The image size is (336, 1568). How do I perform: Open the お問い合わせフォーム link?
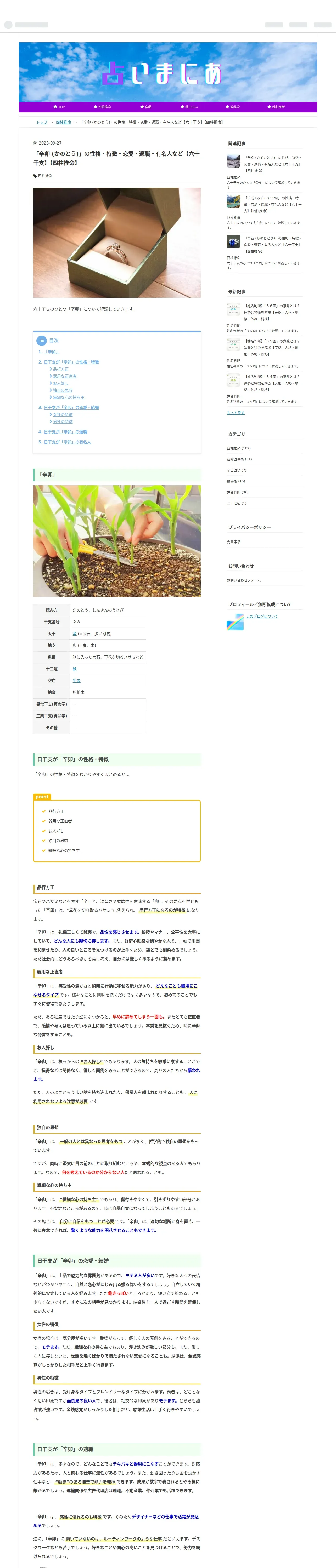pyautogui.click(x=243, y=580)
